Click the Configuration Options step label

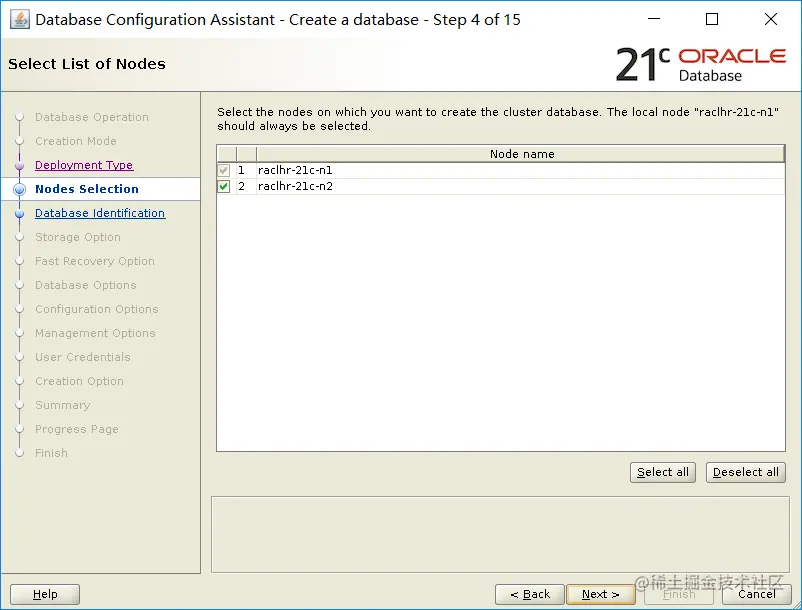coord(97,309)
